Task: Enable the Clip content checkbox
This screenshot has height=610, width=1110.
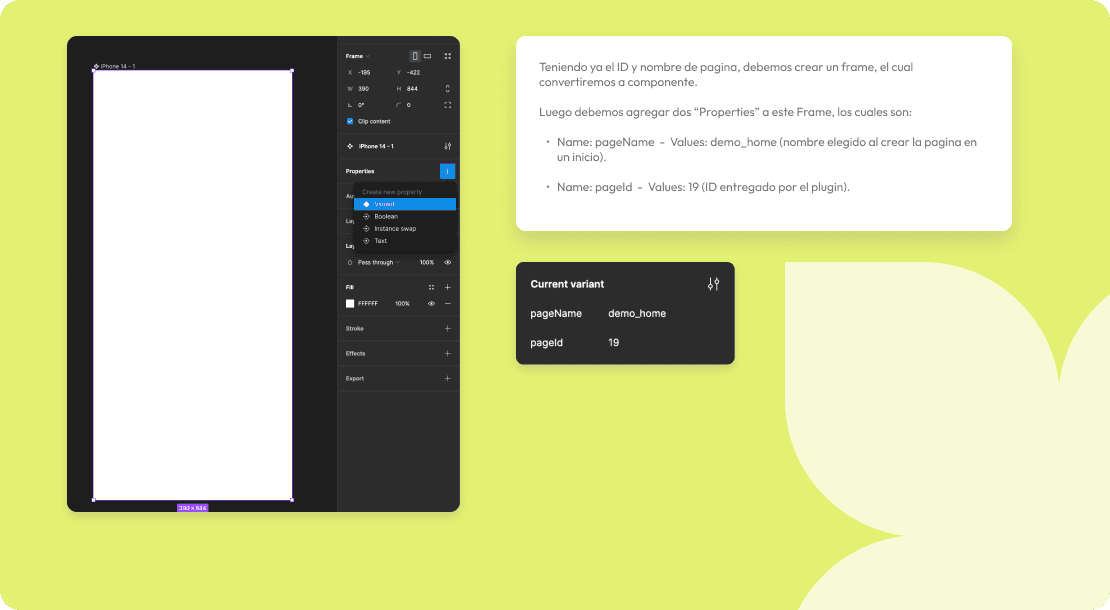Action: click(349, 122)
